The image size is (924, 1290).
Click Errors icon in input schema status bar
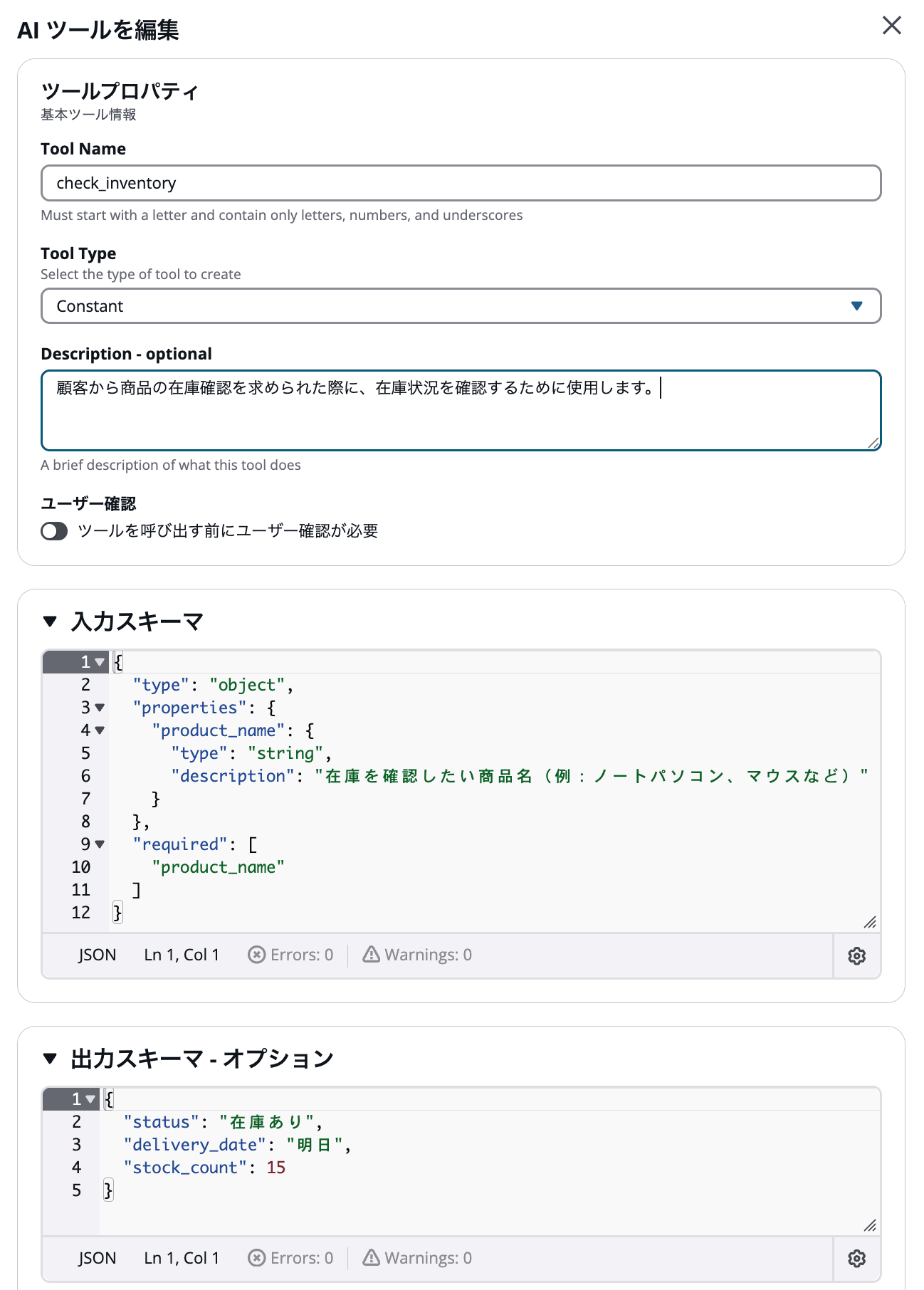[256, 955]
